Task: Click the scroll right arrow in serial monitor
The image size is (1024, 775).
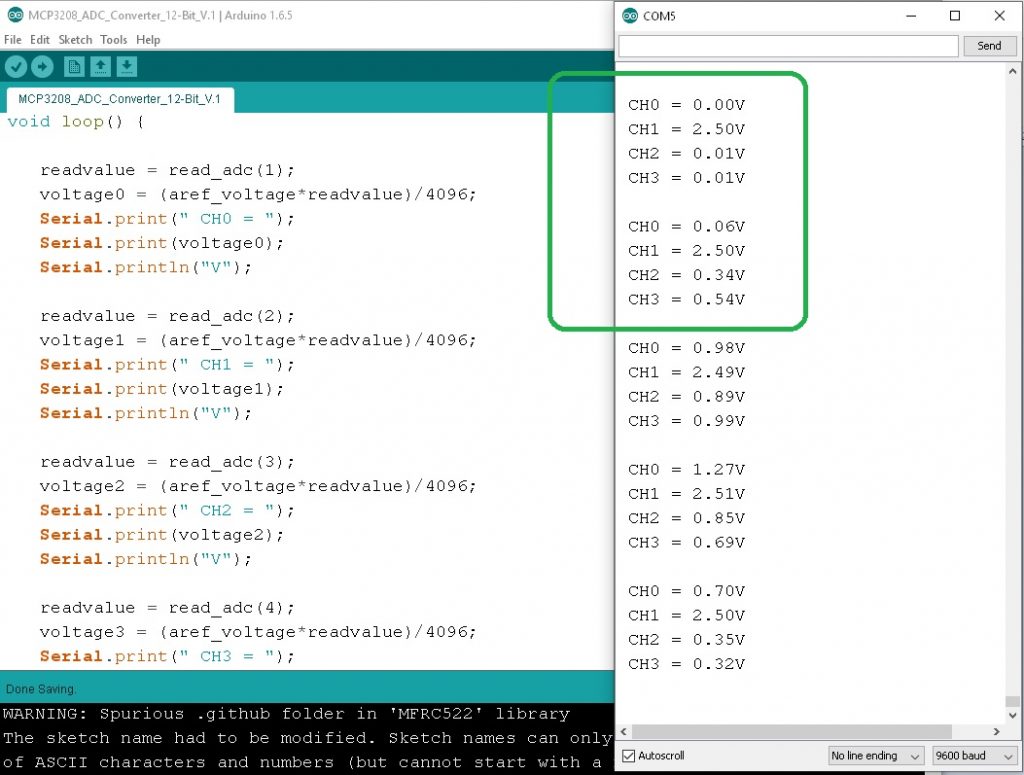Action: tap(997, 731)
